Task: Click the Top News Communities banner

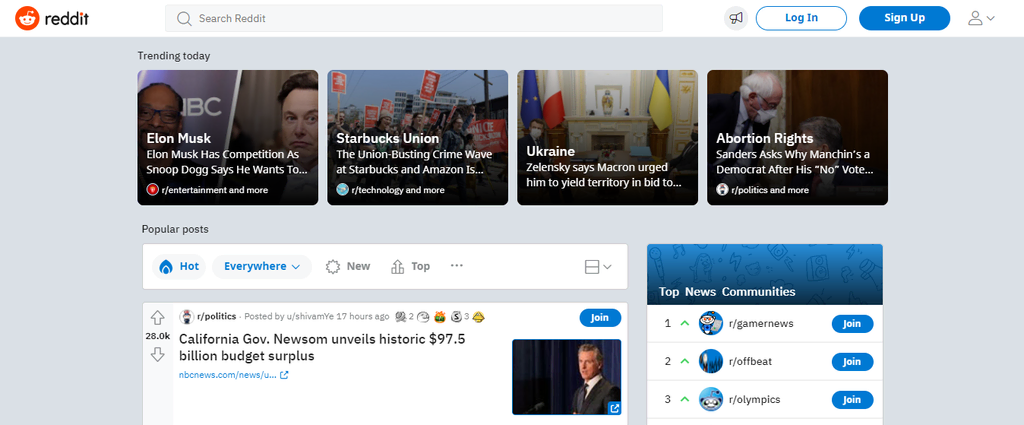Action: pyautogui.click(x=765, y=274)
